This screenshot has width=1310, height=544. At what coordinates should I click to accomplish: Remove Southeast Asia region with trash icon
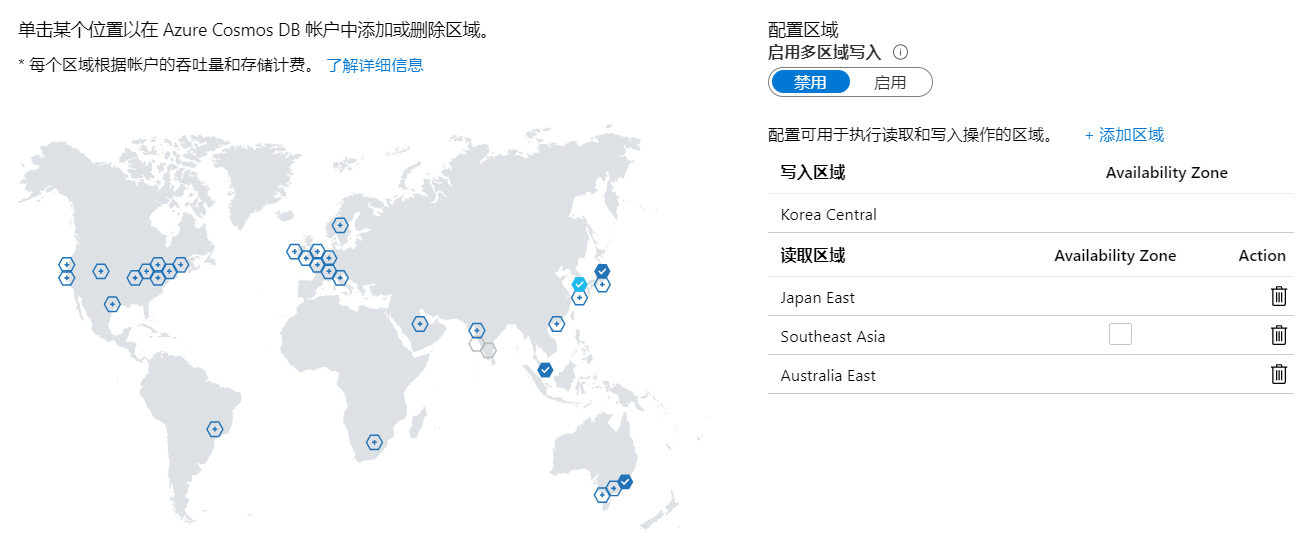1278,335
